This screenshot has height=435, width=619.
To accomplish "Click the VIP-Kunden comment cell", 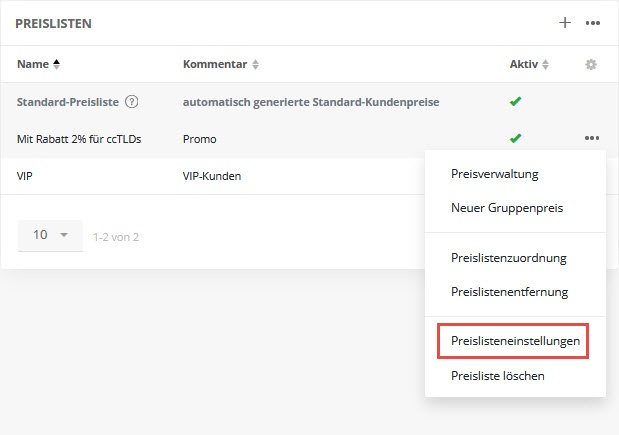I will click(x=212, y=176).
